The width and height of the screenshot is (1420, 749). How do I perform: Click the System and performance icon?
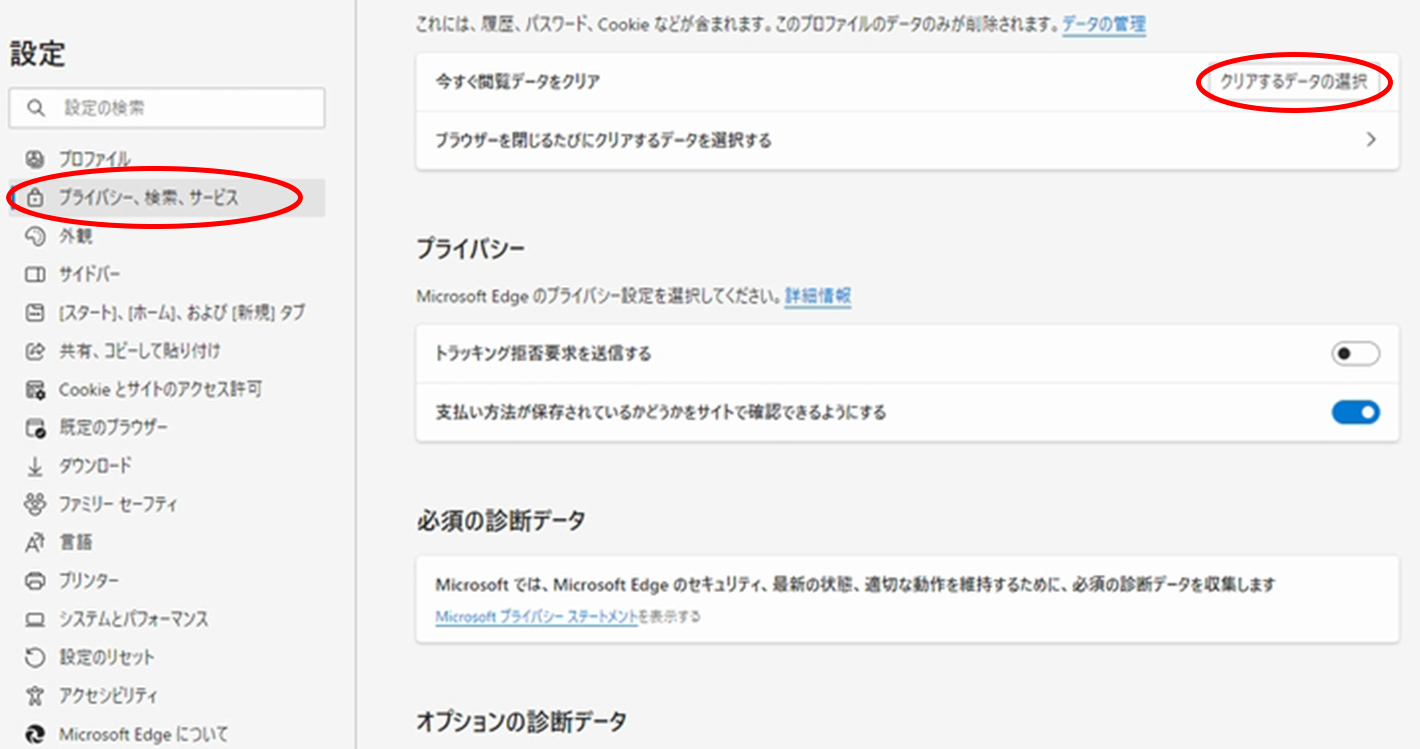[35, 619]
